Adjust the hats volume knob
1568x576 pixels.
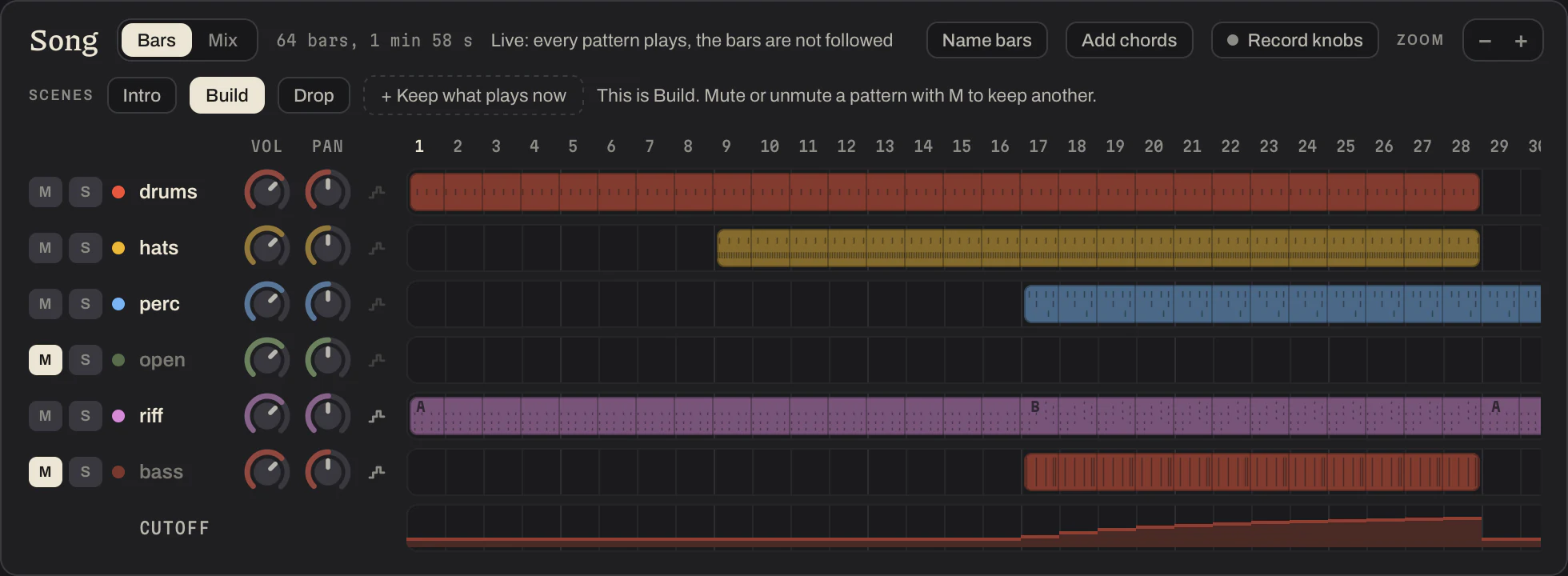266,248
